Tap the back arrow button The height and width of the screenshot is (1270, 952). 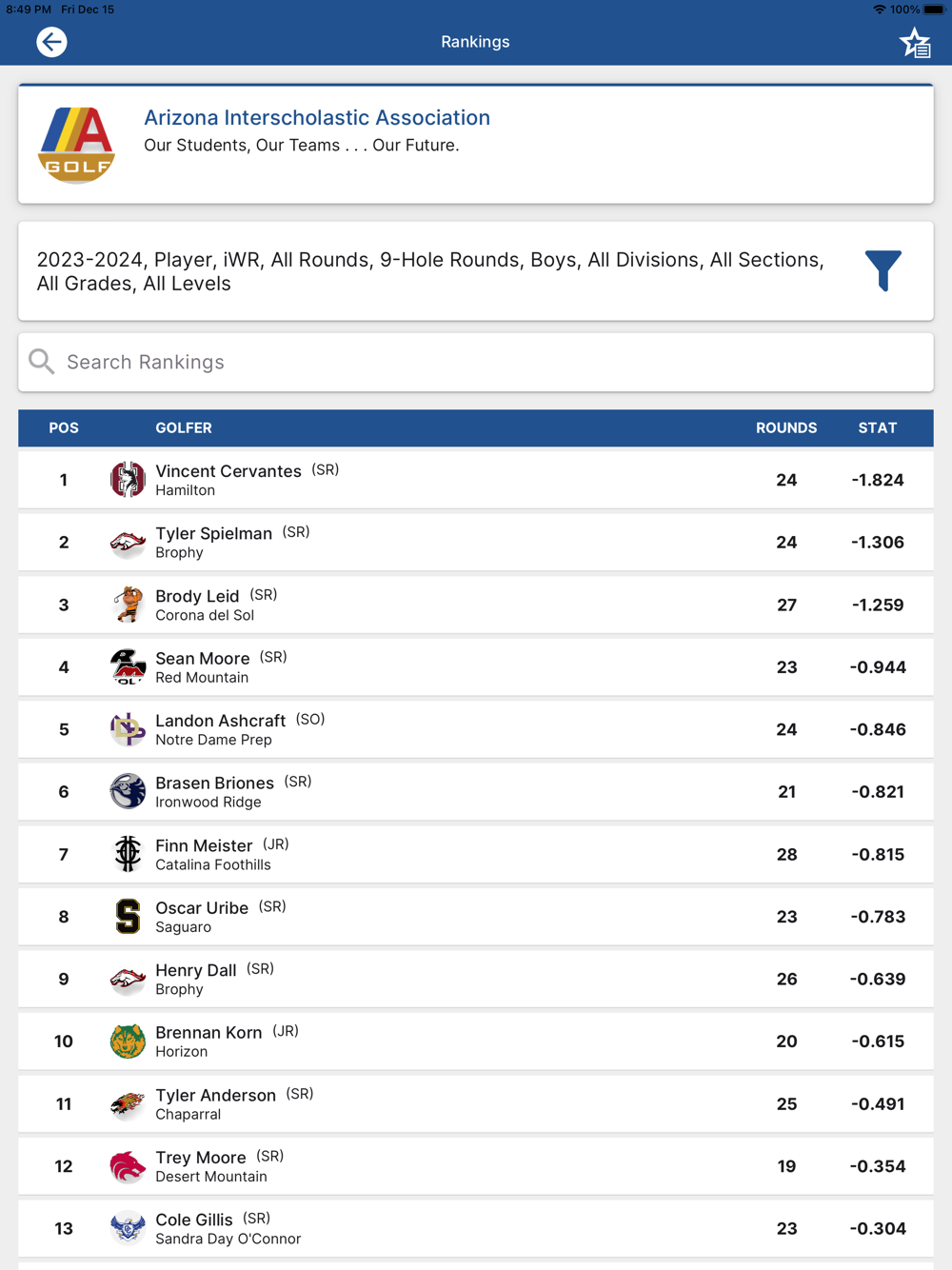pos(51,42)
